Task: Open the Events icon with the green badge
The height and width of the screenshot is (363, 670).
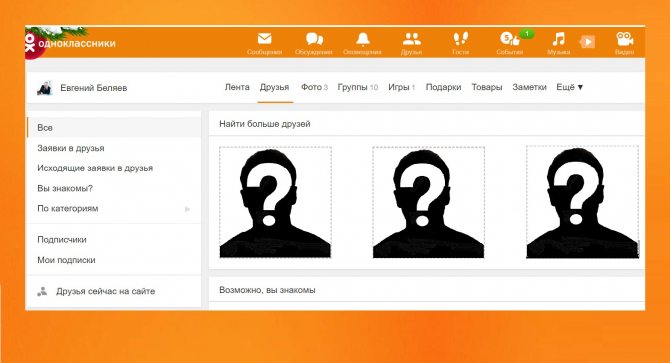Action: click(510, 39)
